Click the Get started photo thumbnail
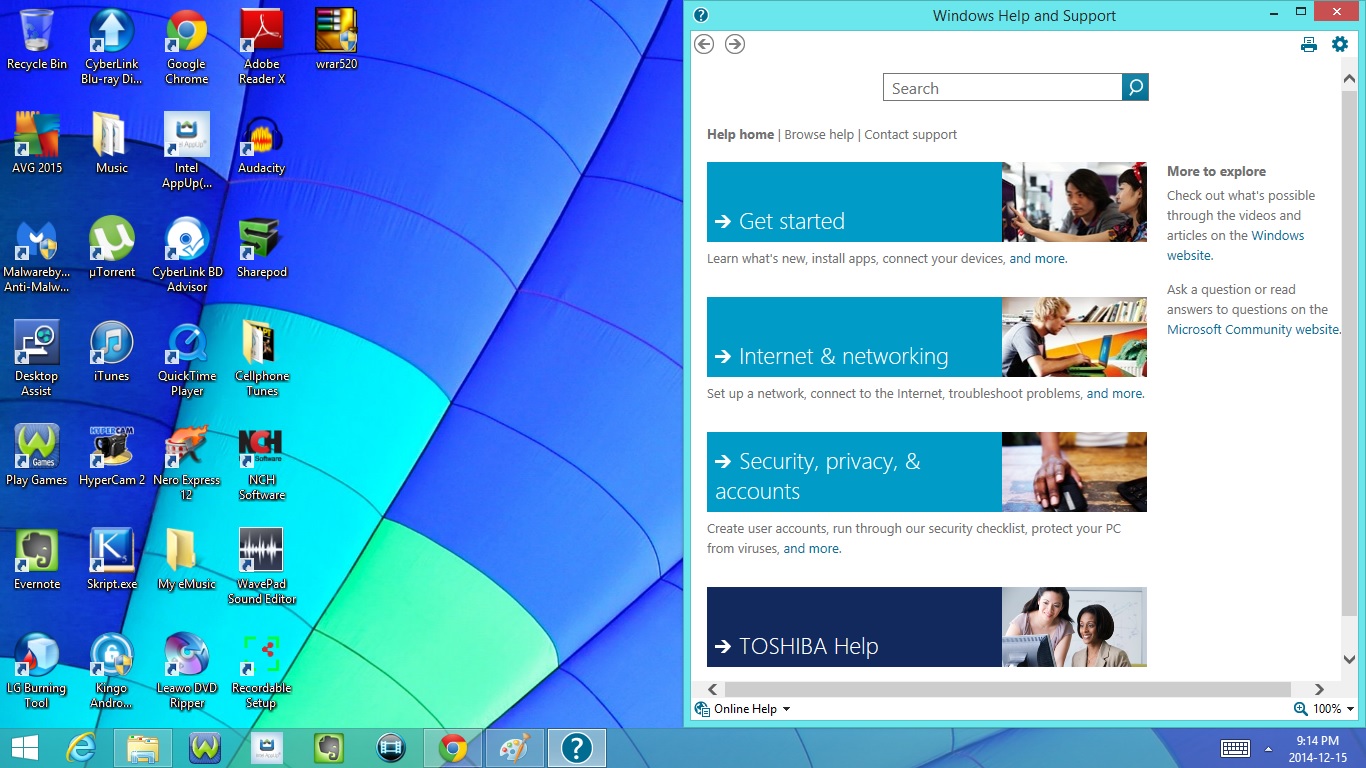This screenshot has width=1366, height=768. (x=1074, y=202)
